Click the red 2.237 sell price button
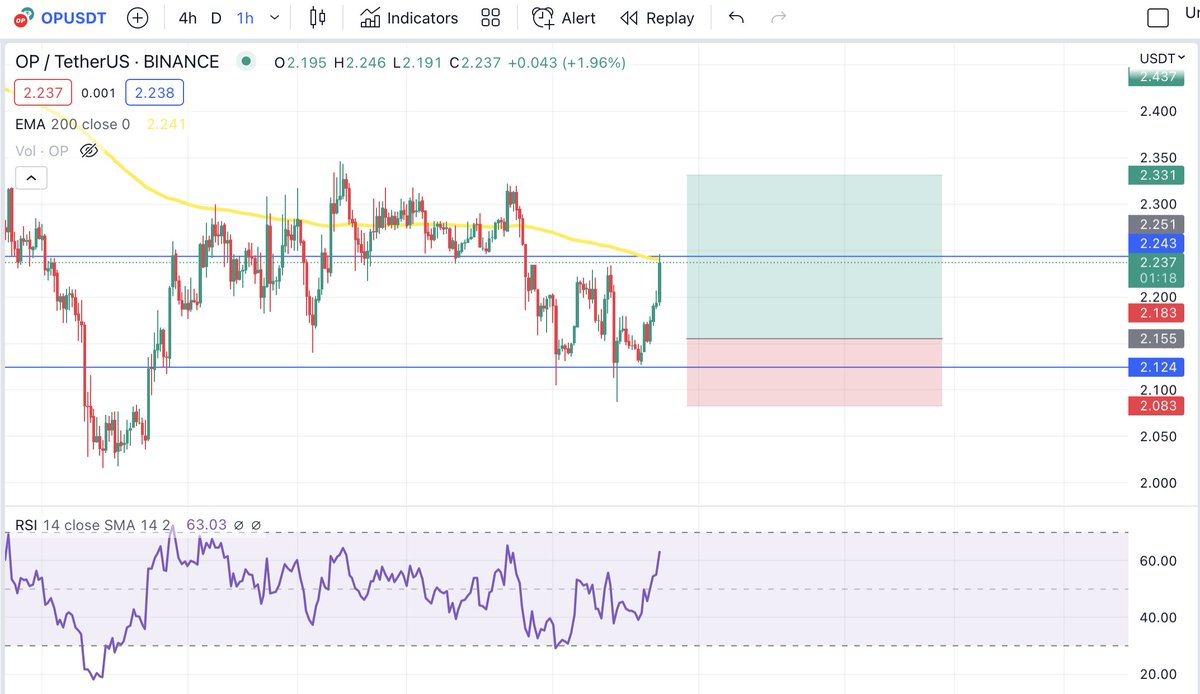This screenshot has height=694, width=1200. click(x=43, y=93)
